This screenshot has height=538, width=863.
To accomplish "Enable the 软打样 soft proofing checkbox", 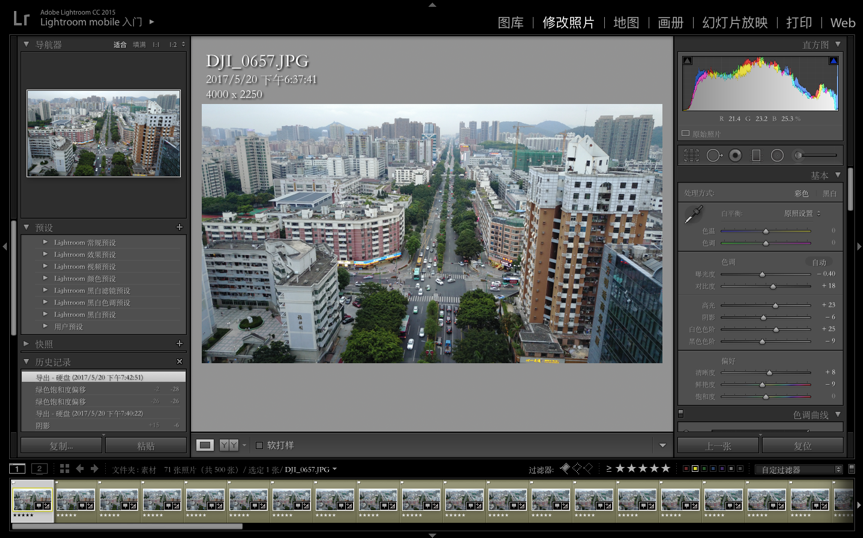I will [x=260, y=445].
